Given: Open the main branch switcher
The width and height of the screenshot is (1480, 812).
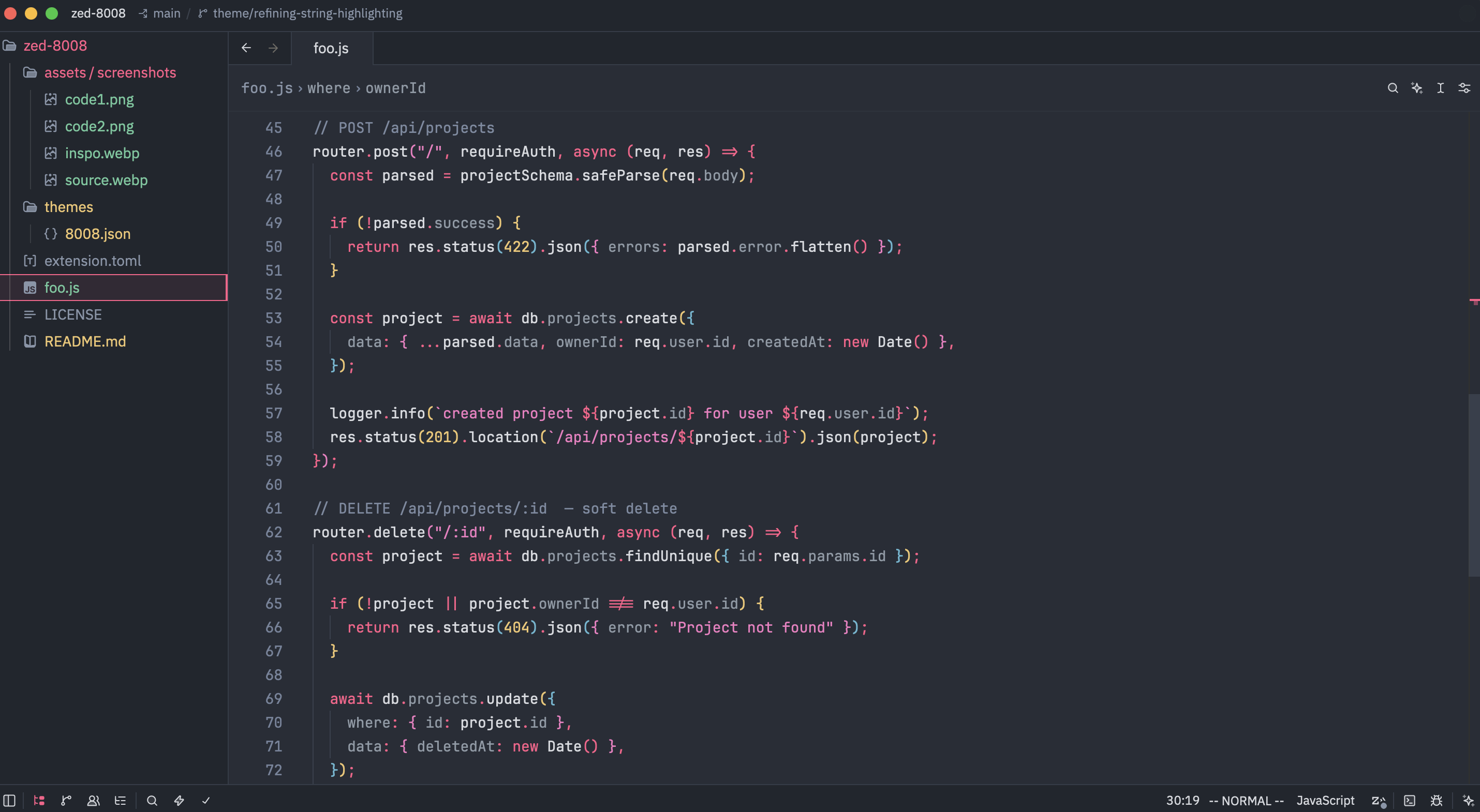Looking at the screenshot, I should pos(160,13).
